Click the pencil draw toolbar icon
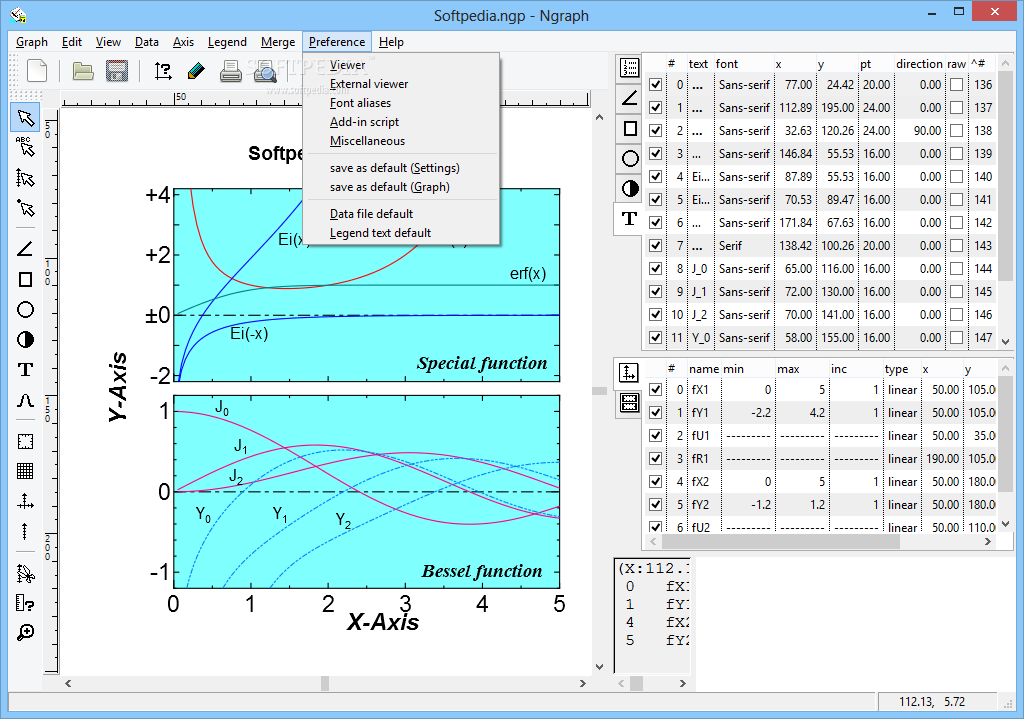 (196, 71)
